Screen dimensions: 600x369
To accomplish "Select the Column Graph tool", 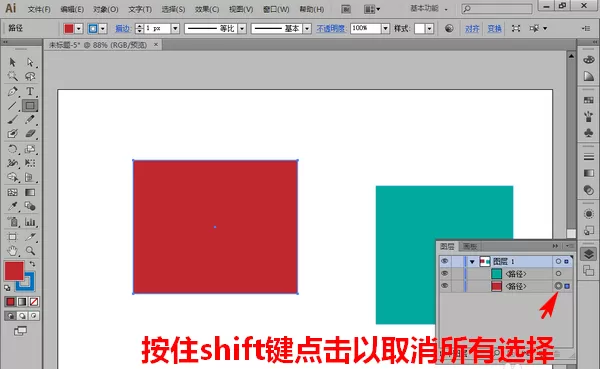I will pyautogui.click(x=30, y=222).
